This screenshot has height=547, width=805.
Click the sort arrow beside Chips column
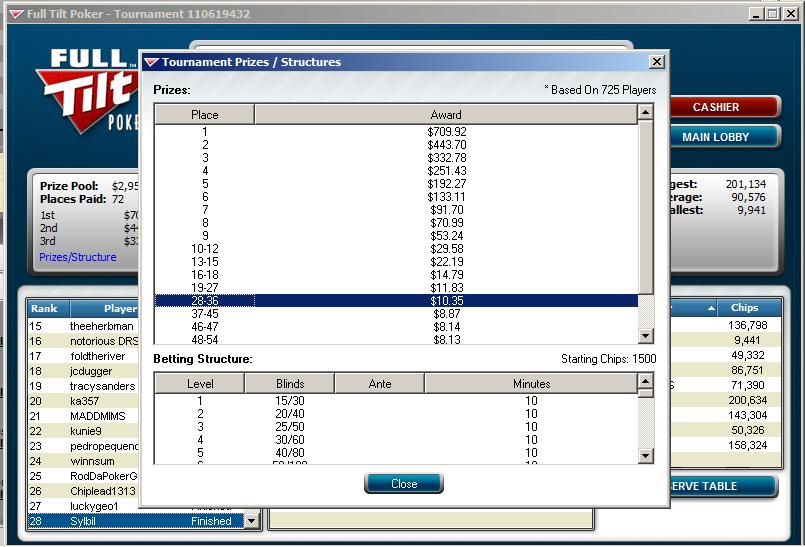pos(711,308)
